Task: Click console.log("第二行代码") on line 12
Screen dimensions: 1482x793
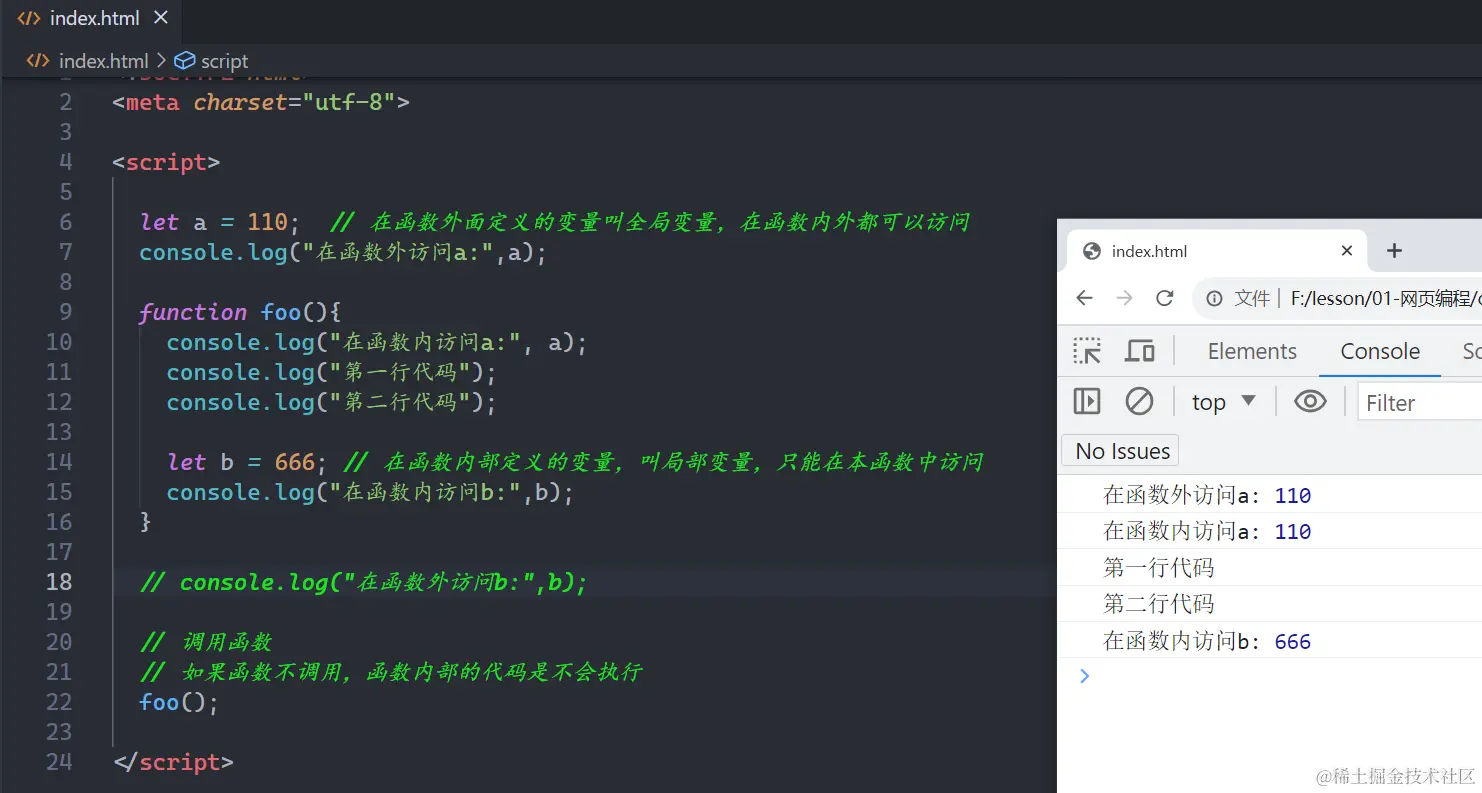Action: (x=331, y=402)
